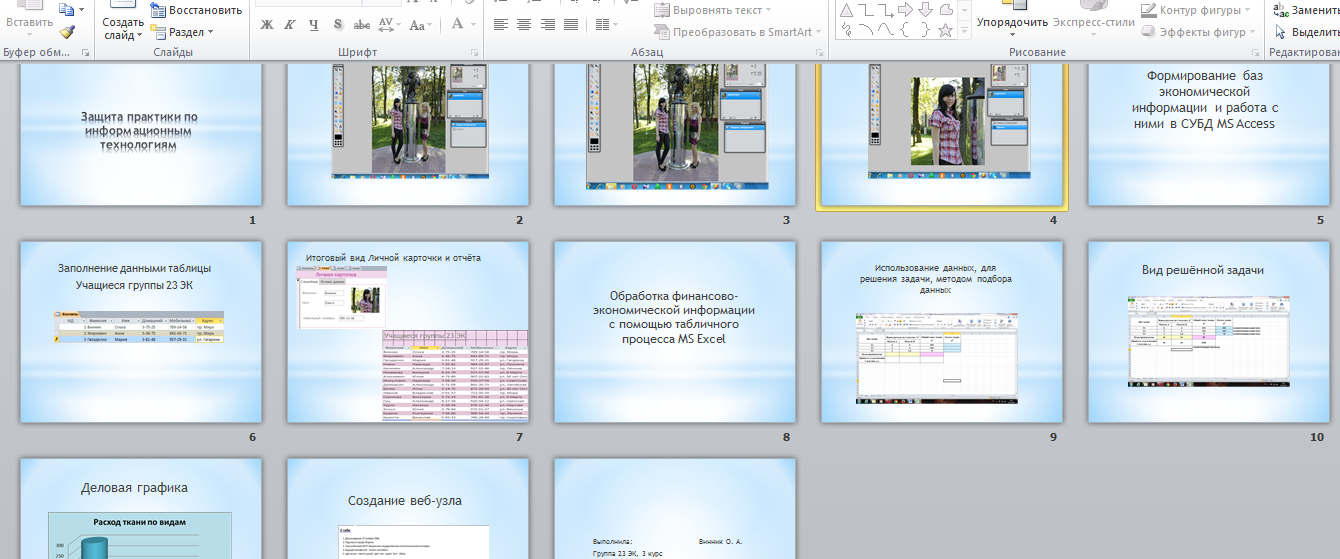
Task: Select slide 6 Заполнение данными таблицы
Action: [141, 331]
